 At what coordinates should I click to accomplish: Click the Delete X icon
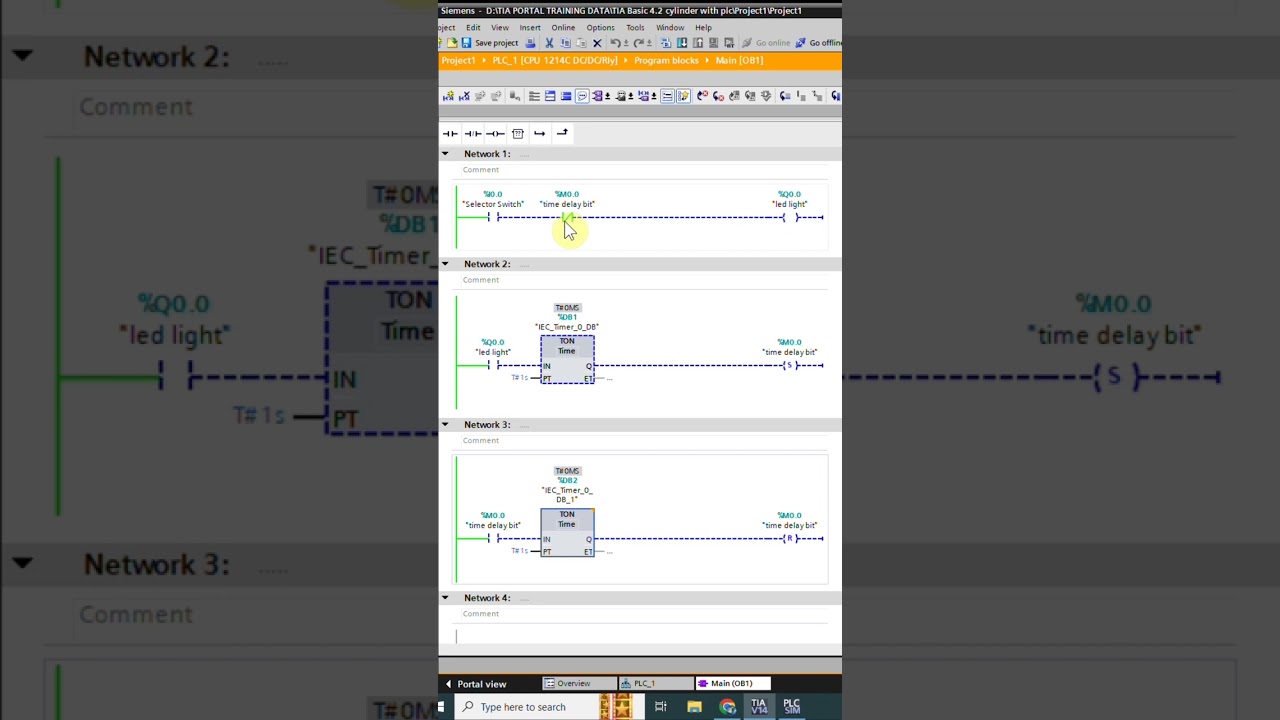click(x=597, y=43)
